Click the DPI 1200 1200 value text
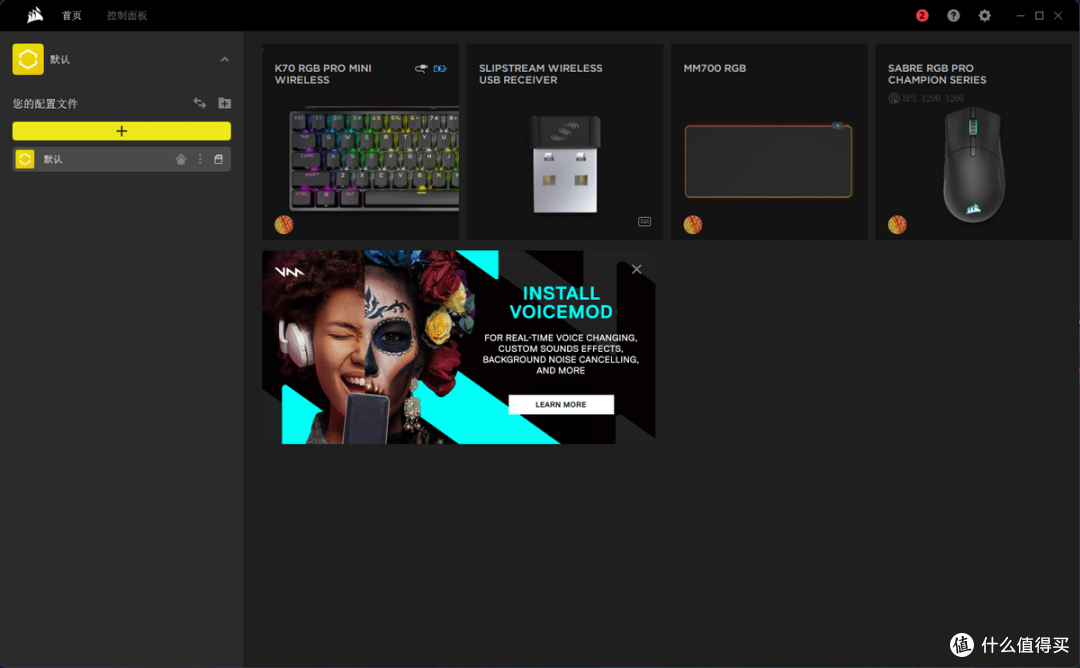1080x668 pixels. tap(933, 98)
